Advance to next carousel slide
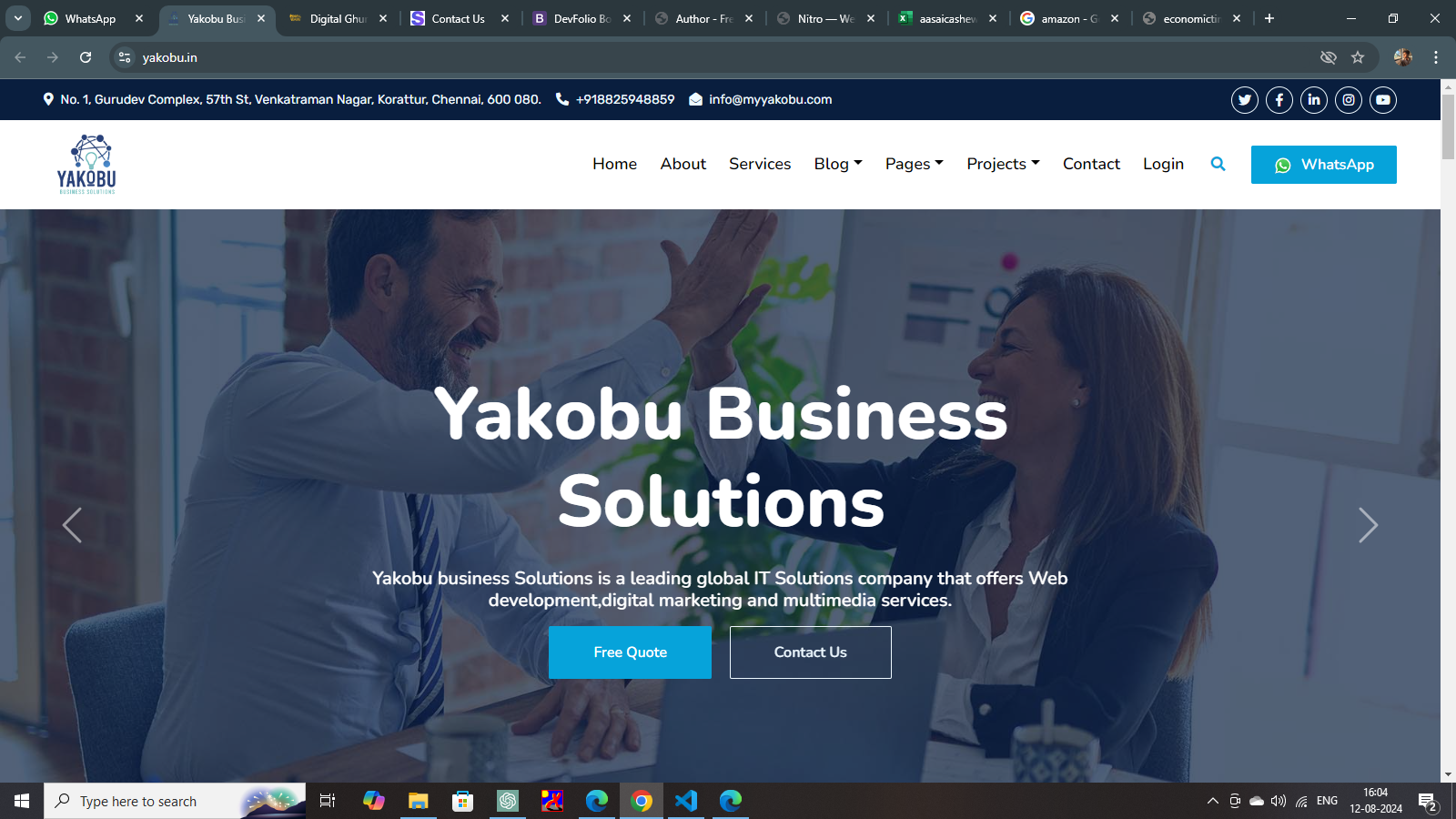Screen dimensions: 1456x819 point(1368,525)
